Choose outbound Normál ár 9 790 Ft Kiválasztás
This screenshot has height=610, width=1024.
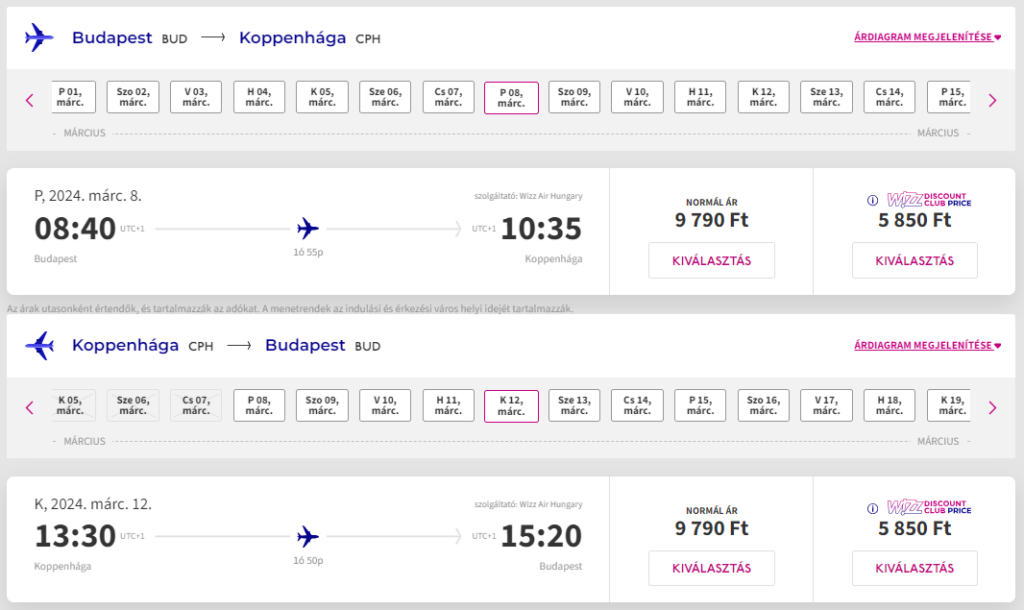tap(711, 261)
